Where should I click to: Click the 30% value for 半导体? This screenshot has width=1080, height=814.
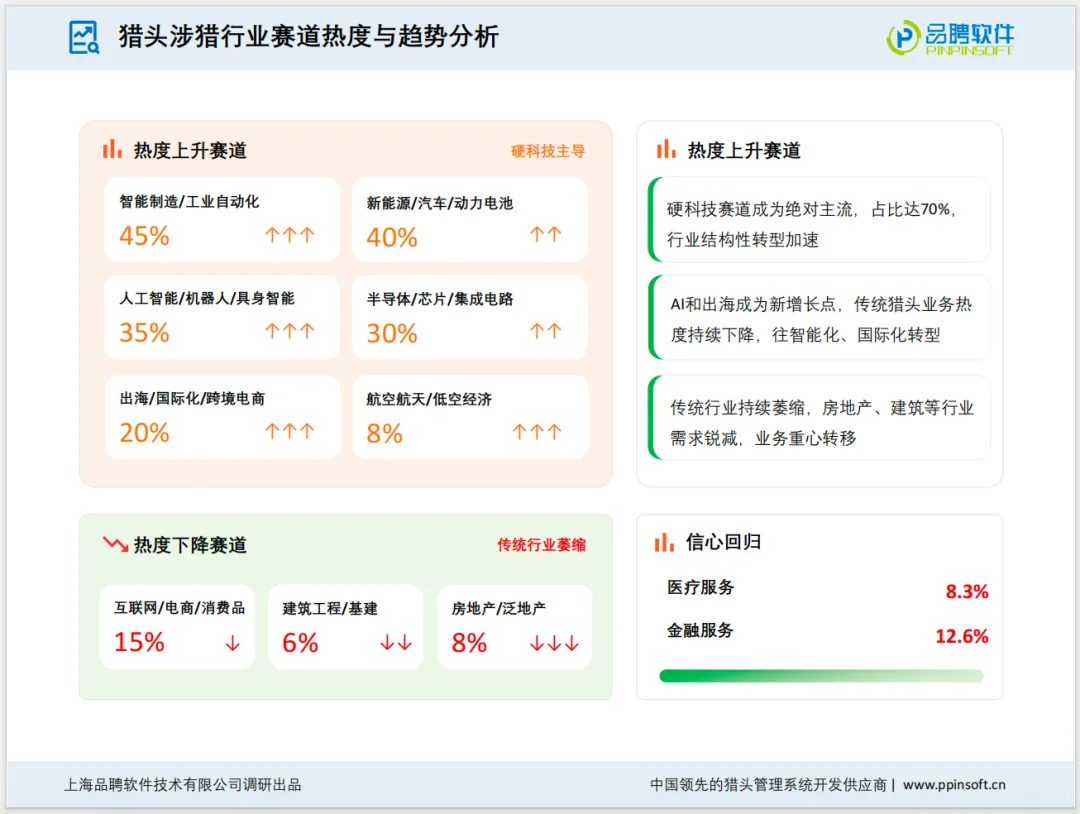pyautogui.click(x=392, y=333)
